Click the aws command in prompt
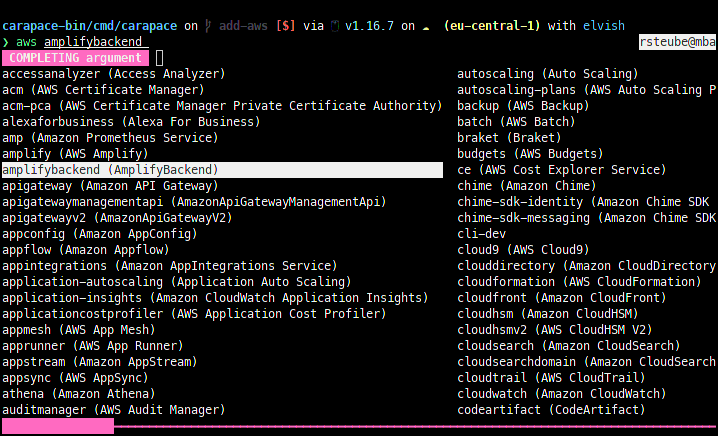The width and height of the screenshot is (718, 436). pos(26,42)
